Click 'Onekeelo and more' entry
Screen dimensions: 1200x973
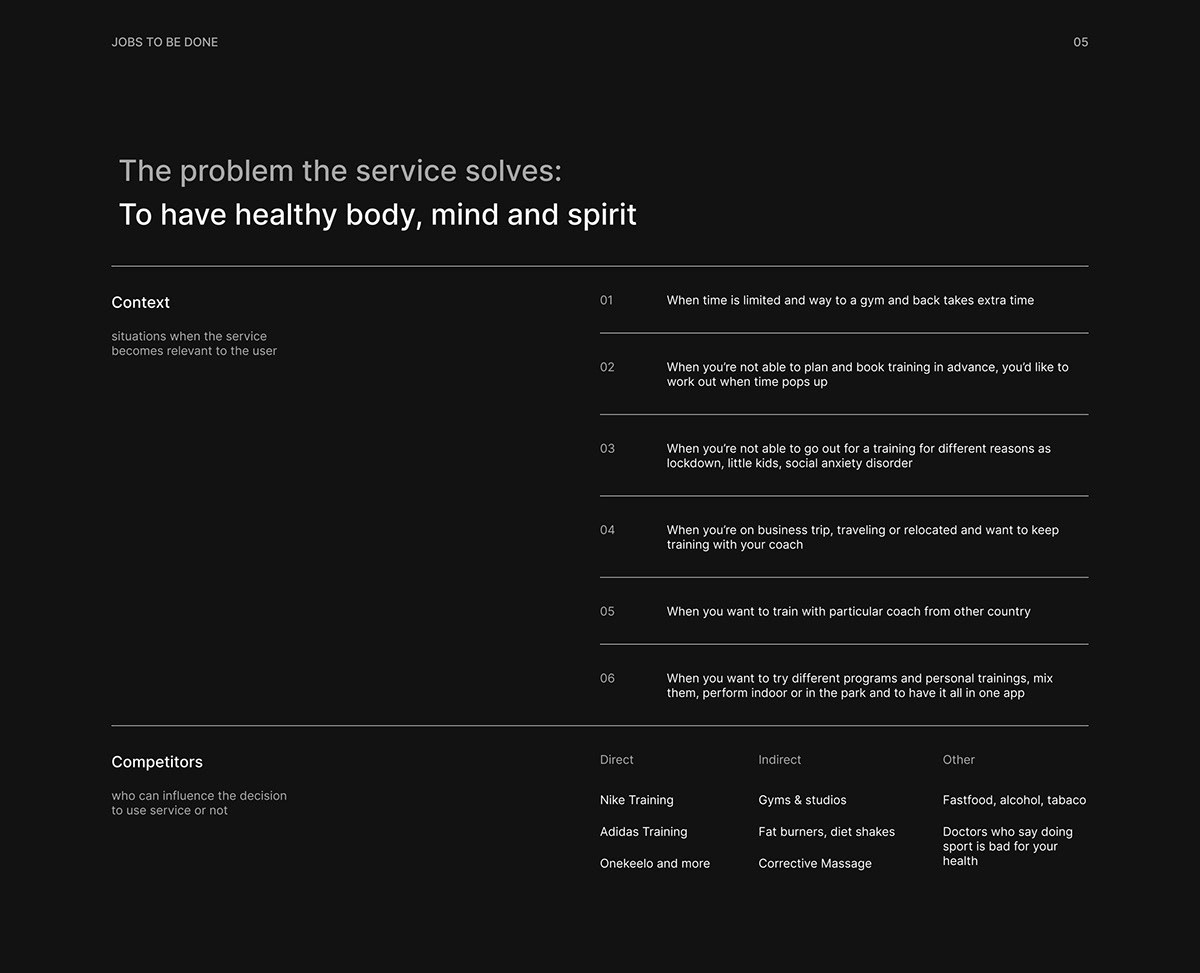click(x=655, y=864)
